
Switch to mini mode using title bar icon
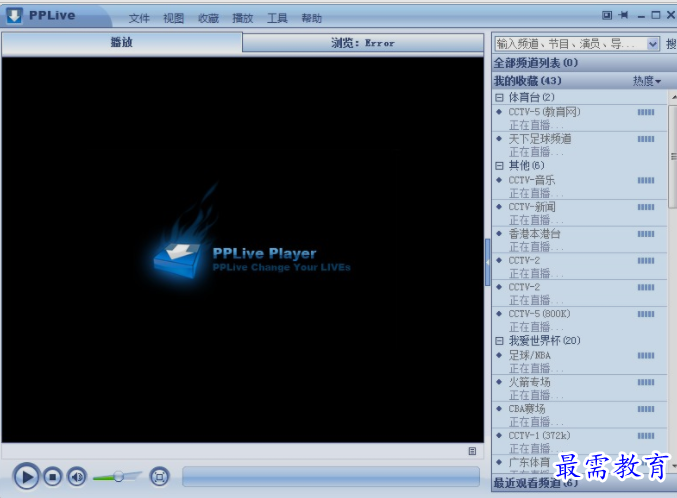607,15
